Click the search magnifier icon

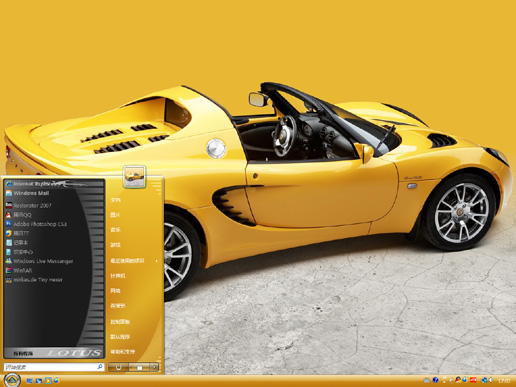click(x=100, y=367)
